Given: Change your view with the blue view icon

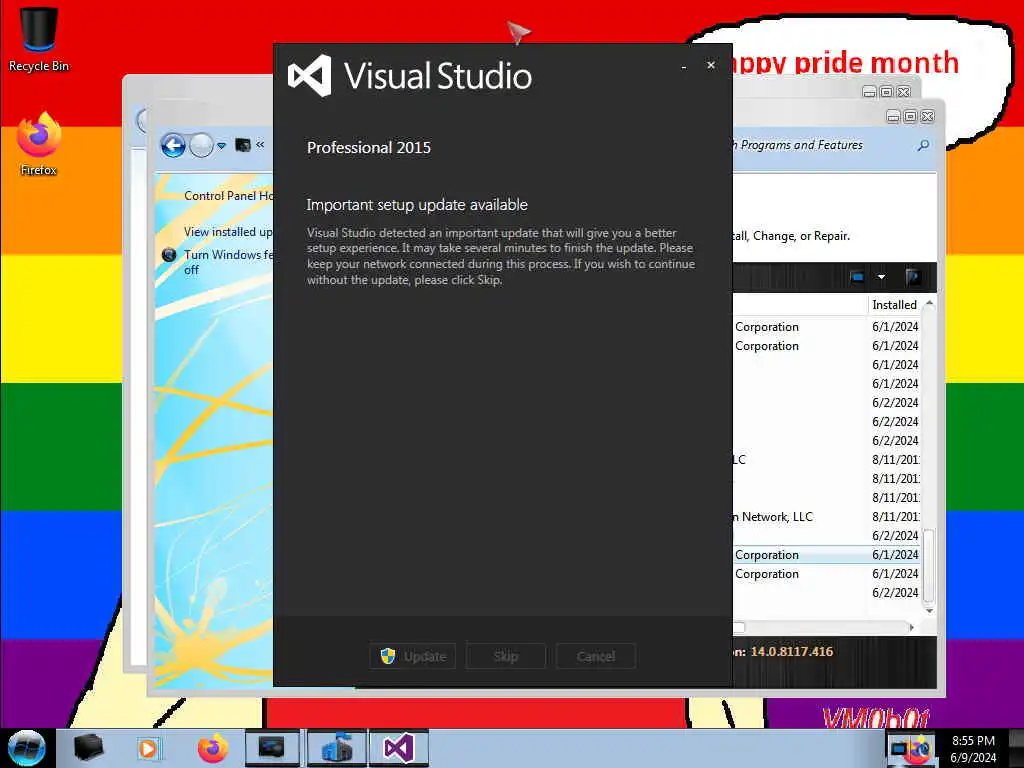Looking at the screenshot, I should tap(857, 277).
